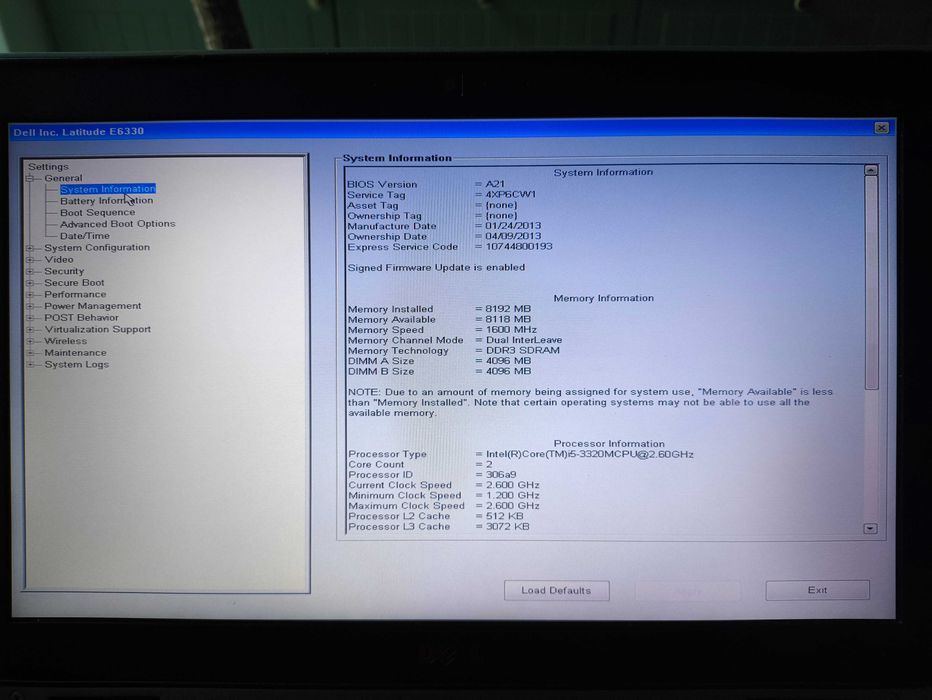The height and width of the screenshot is (700, 932).
Task: Click the Processor Type value text
Action: coord(590,454)
